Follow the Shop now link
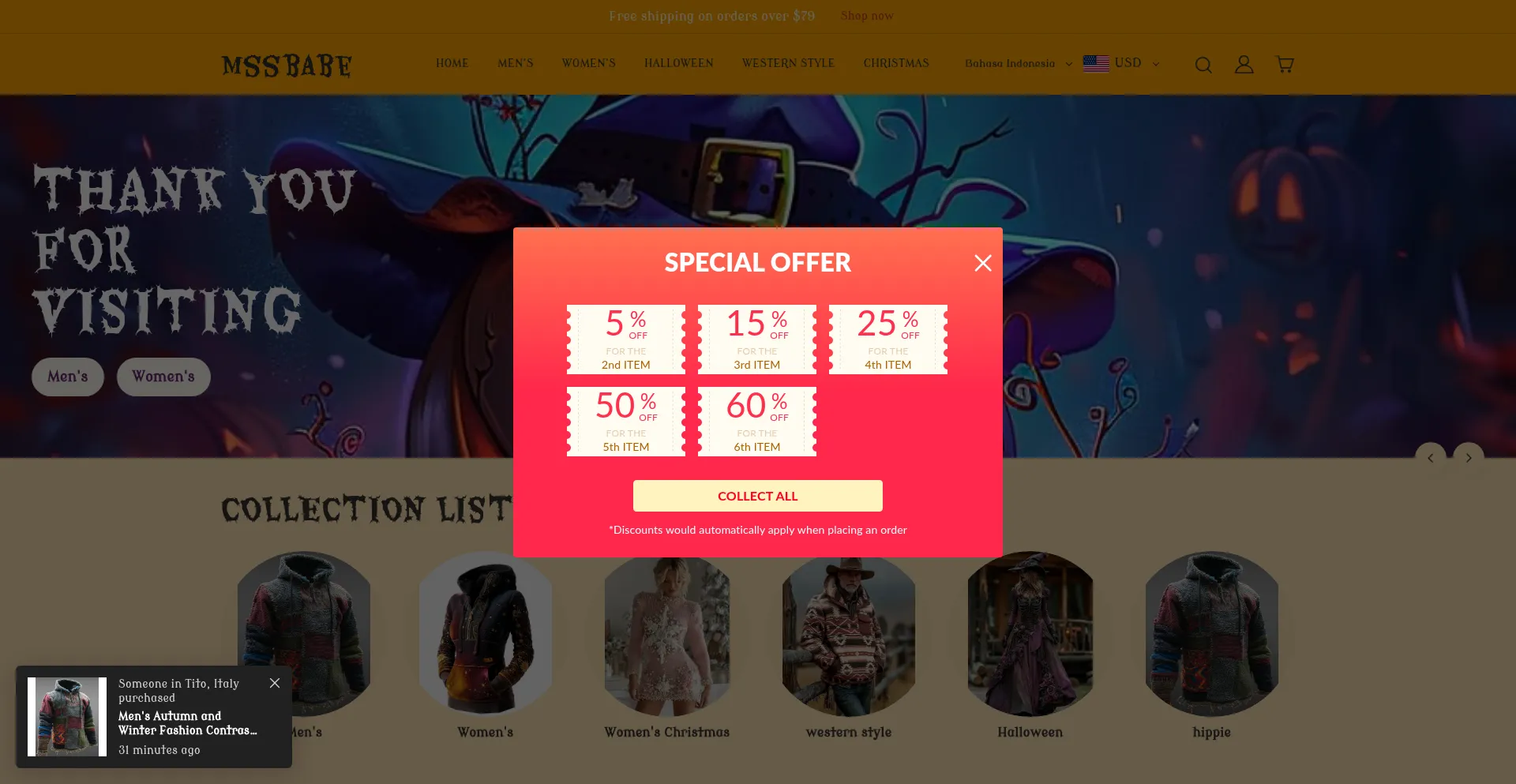This screenshot has height=784, width=1516. 867,16
